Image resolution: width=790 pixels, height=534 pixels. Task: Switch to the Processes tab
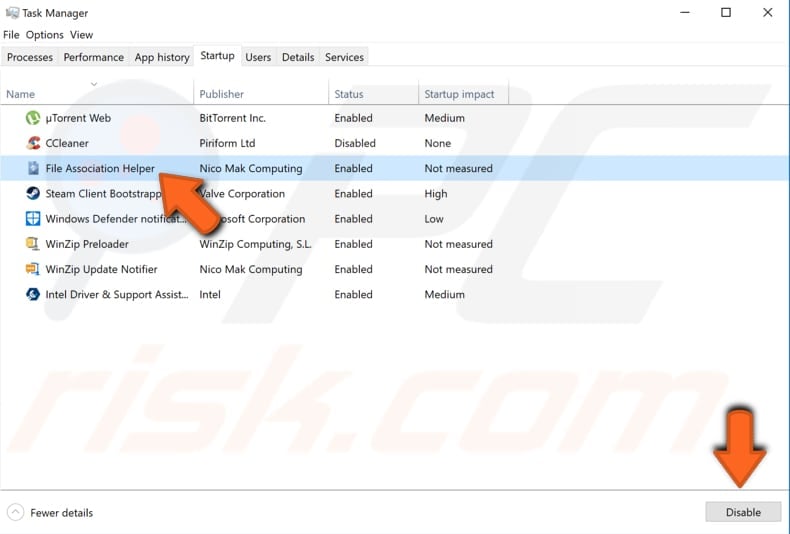pos(30,57)
